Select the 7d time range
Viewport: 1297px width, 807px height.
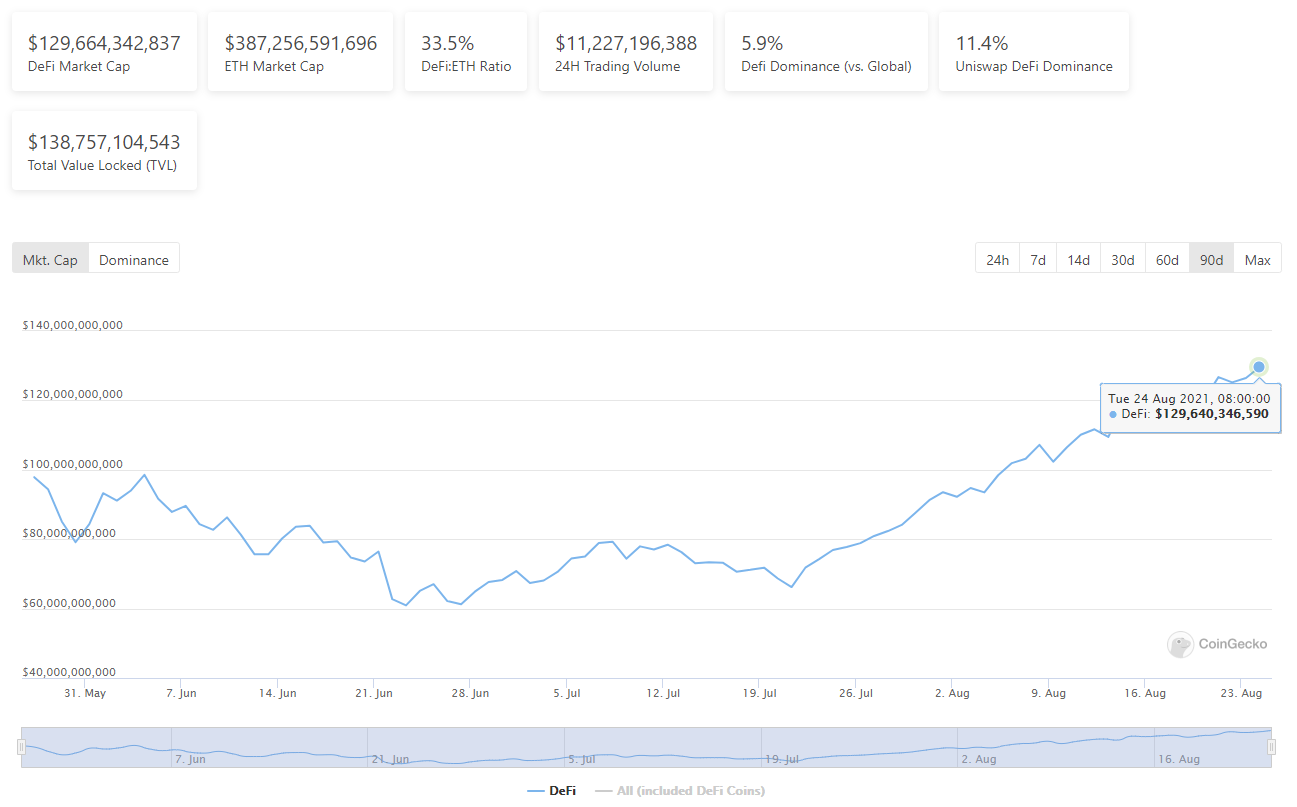(x=1038, y=259)
